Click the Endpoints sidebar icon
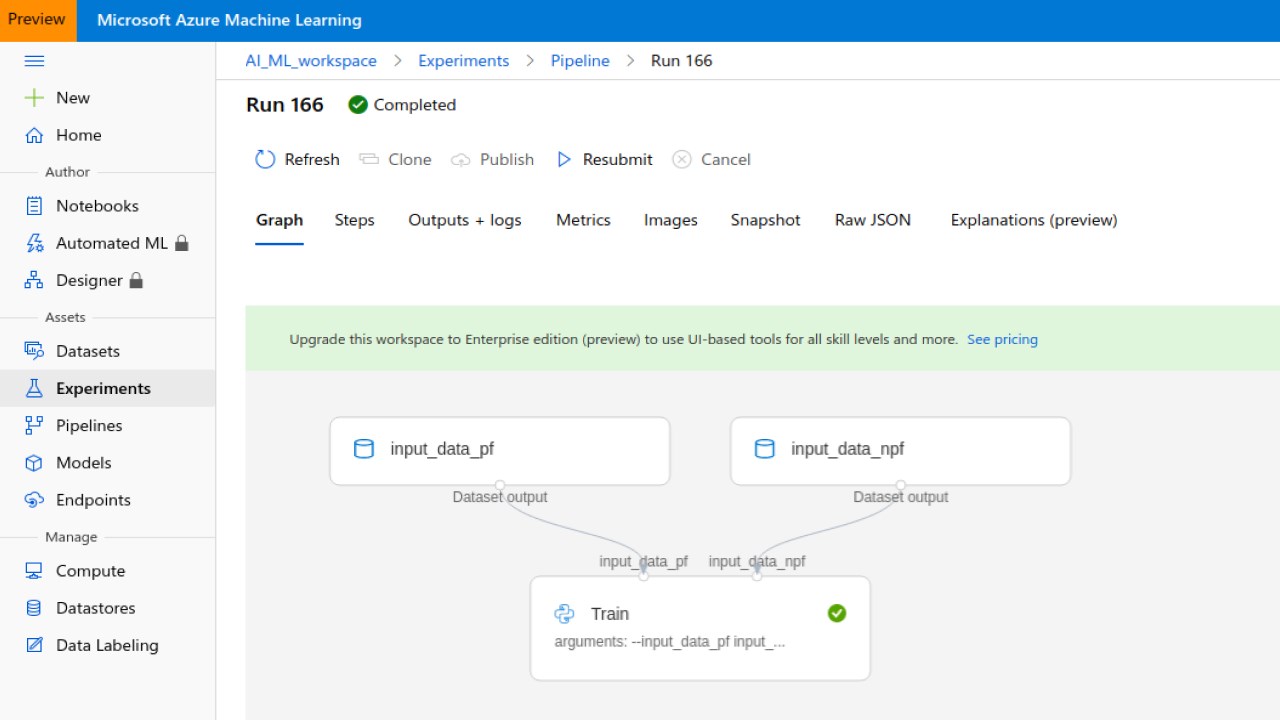This screenshot has height=720, width=1280. (34, 500)
